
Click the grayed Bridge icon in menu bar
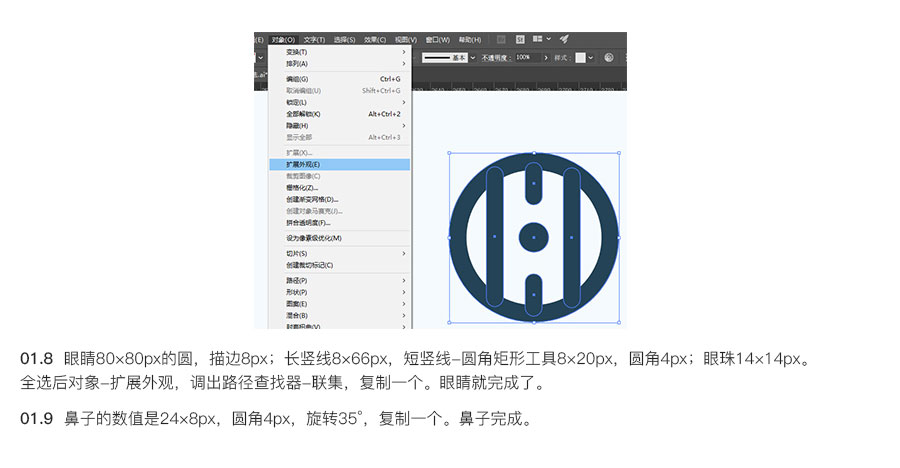pyautogui.click(x=501, y=39)
